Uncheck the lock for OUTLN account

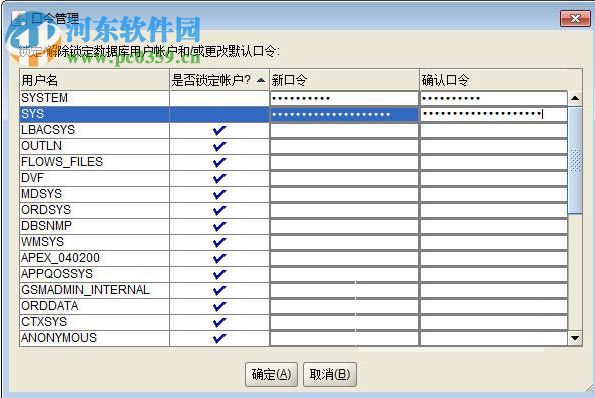219,146
